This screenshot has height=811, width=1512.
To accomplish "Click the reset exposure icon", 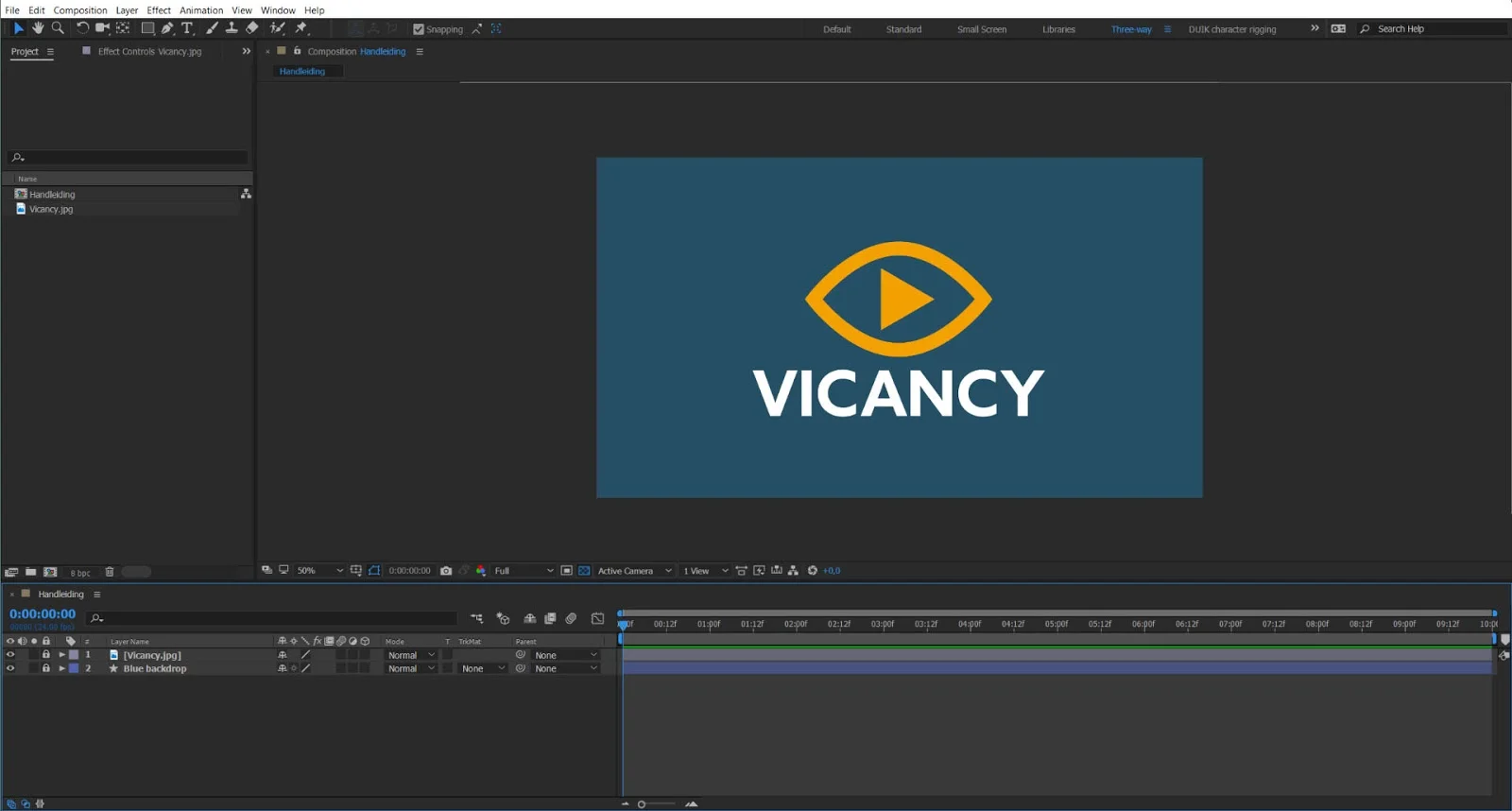I will (x=812, y=571).
